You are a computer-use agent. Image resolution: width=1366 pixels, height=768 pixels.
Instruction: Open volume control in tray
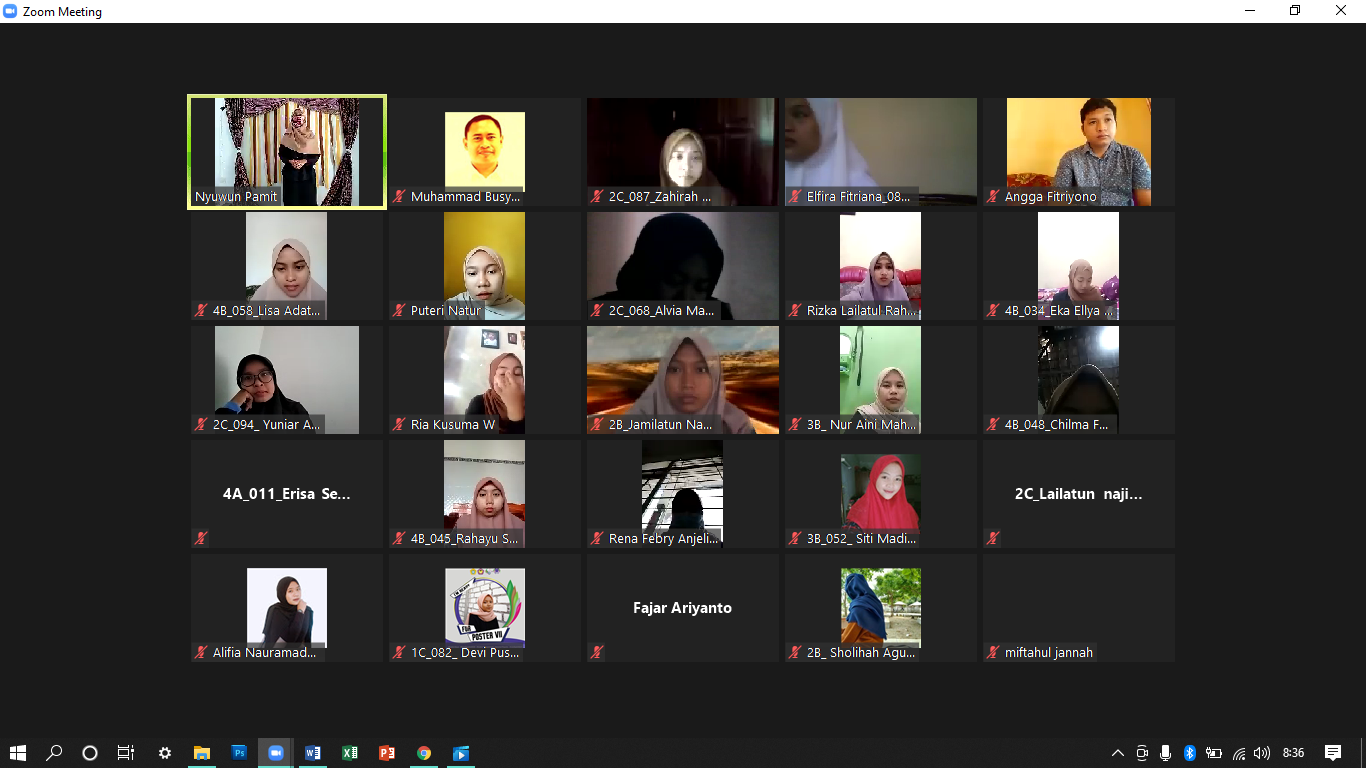1262,753
